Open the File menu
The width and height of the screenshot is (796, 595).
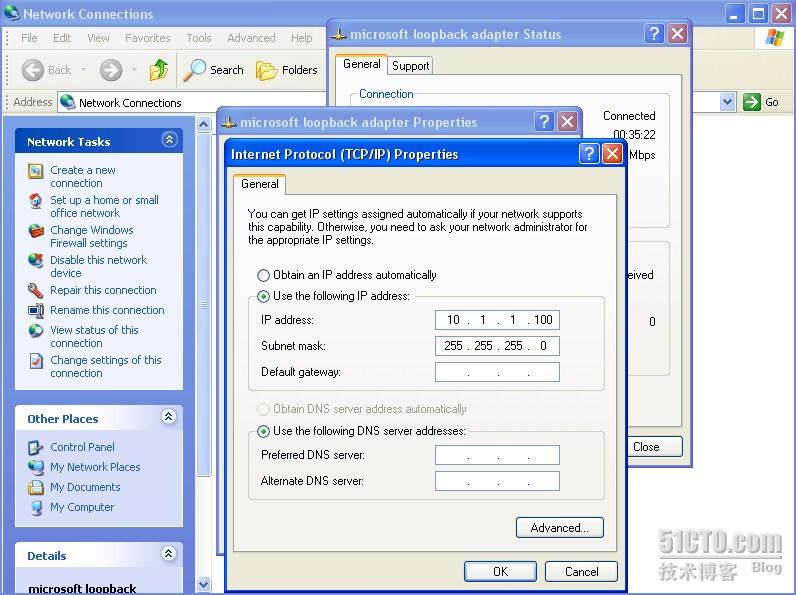coord(29,38)
